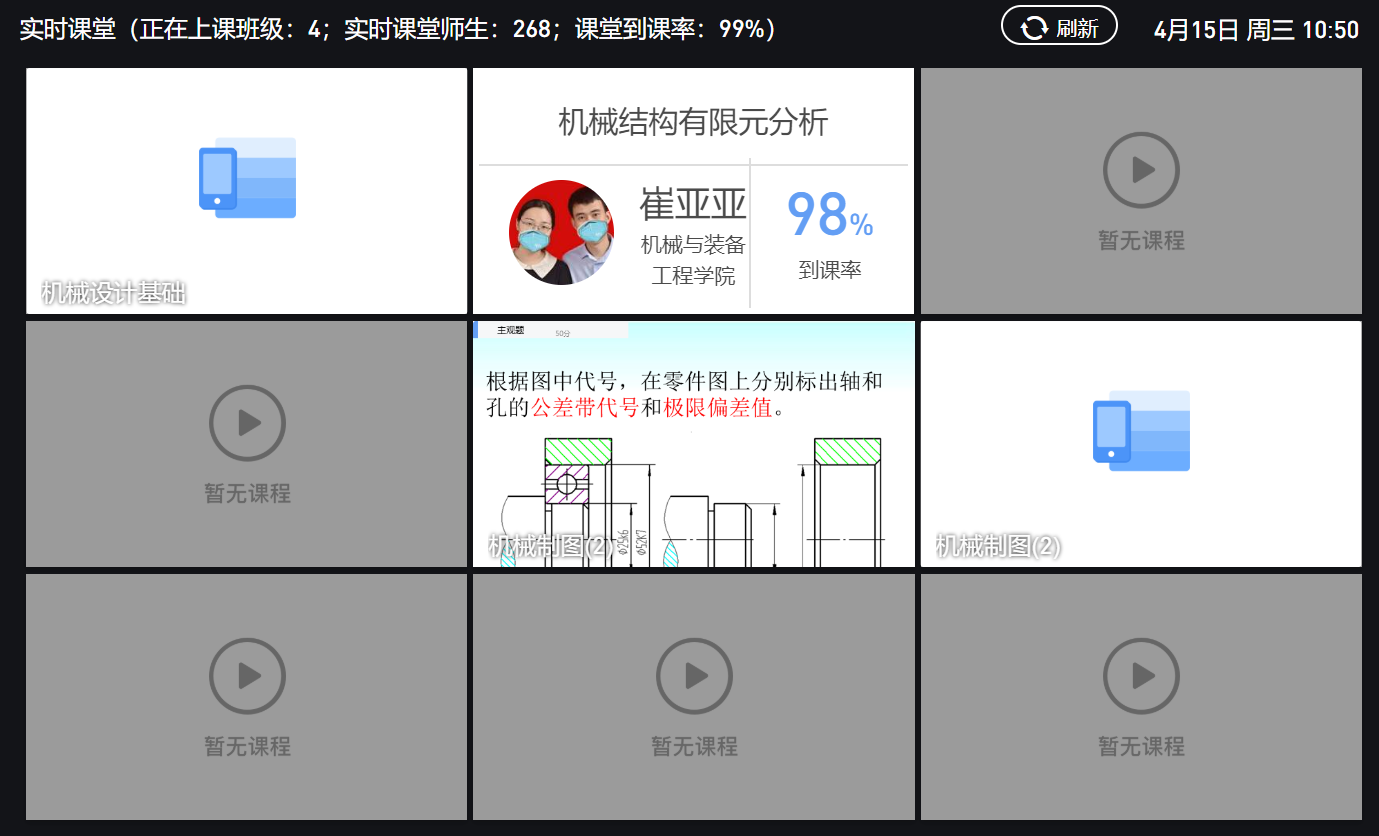1379x836 pixels.
Task: Click the 机械与装备工程学院 college text
Action: click(x=693, y=260)
